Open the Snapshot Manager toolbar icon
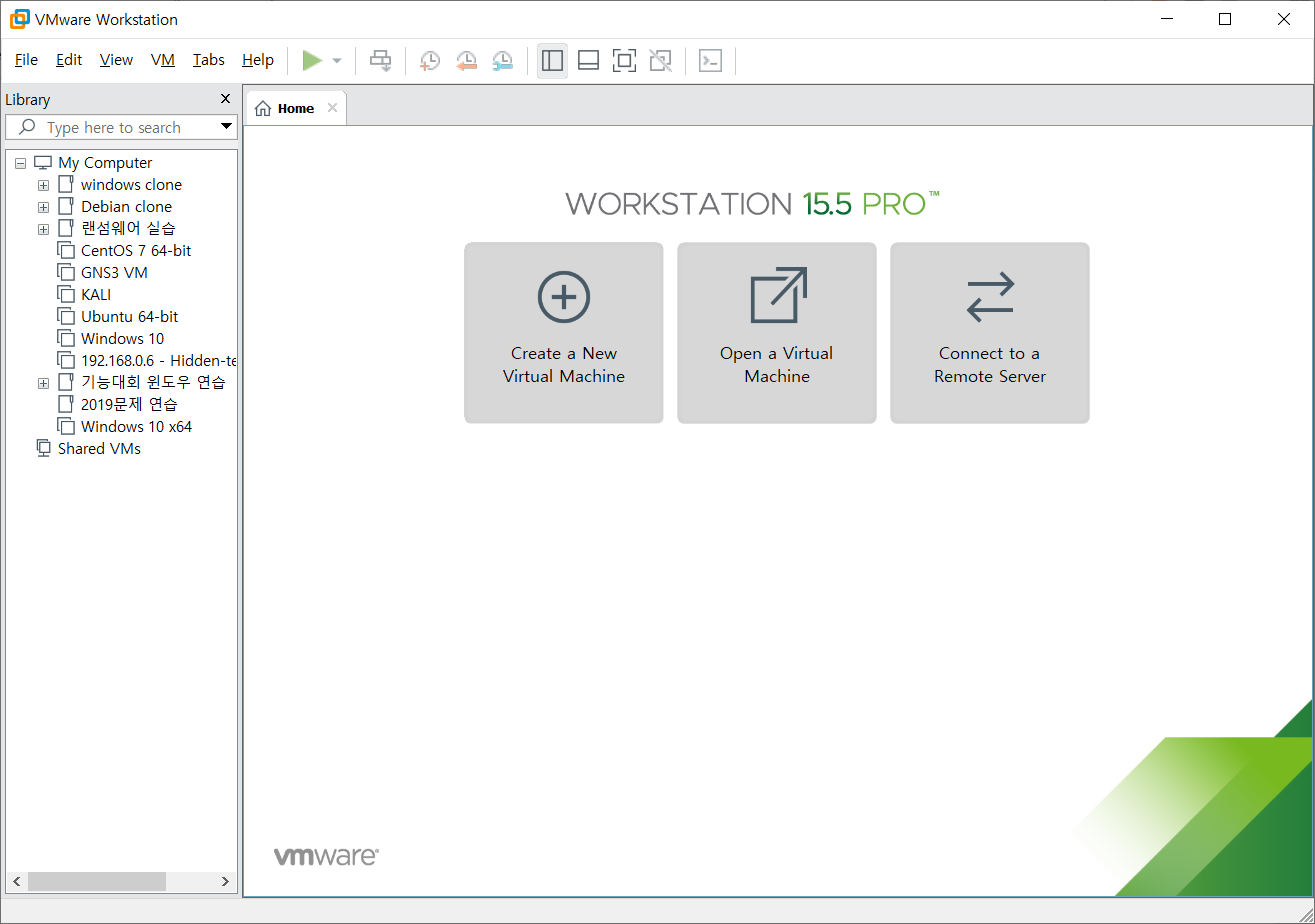The height and width of the screenshot is (924, 1315). (503, 61)
